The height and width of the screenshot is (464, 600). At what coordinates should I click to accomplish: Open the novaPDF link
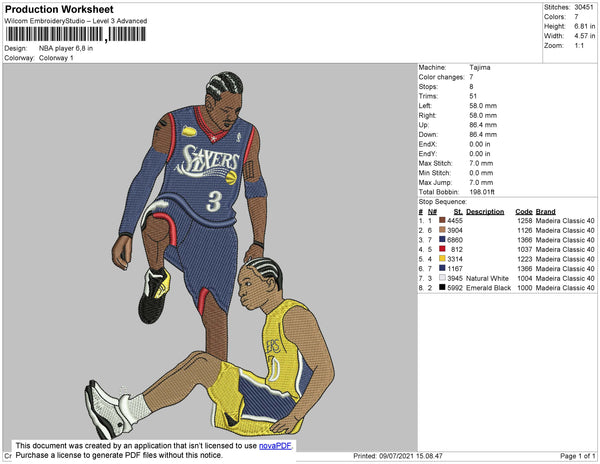click(x=275, y=446)
